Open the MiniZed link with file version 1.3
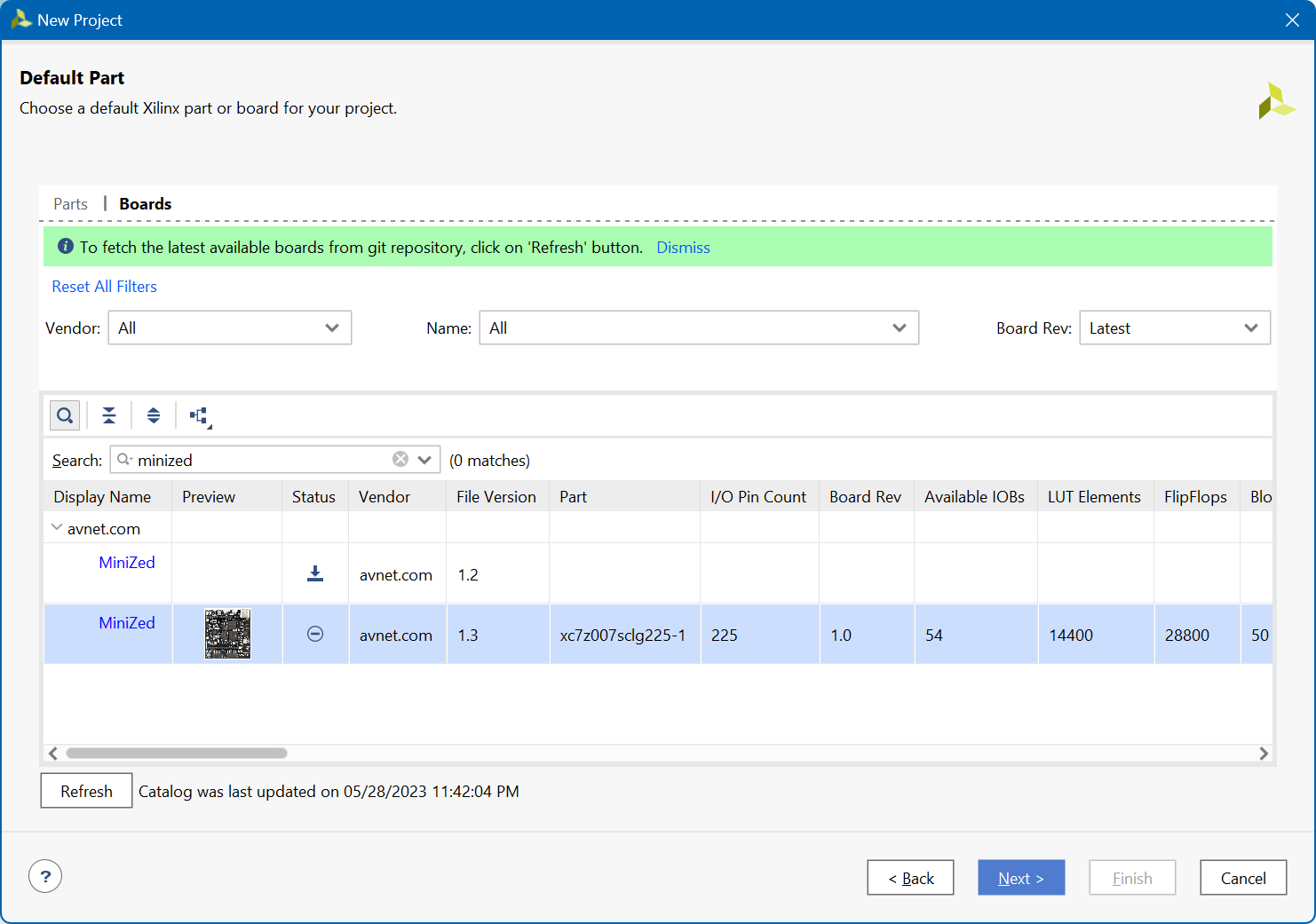This screenshot has width=1316, height=924. tap(127, 623)
